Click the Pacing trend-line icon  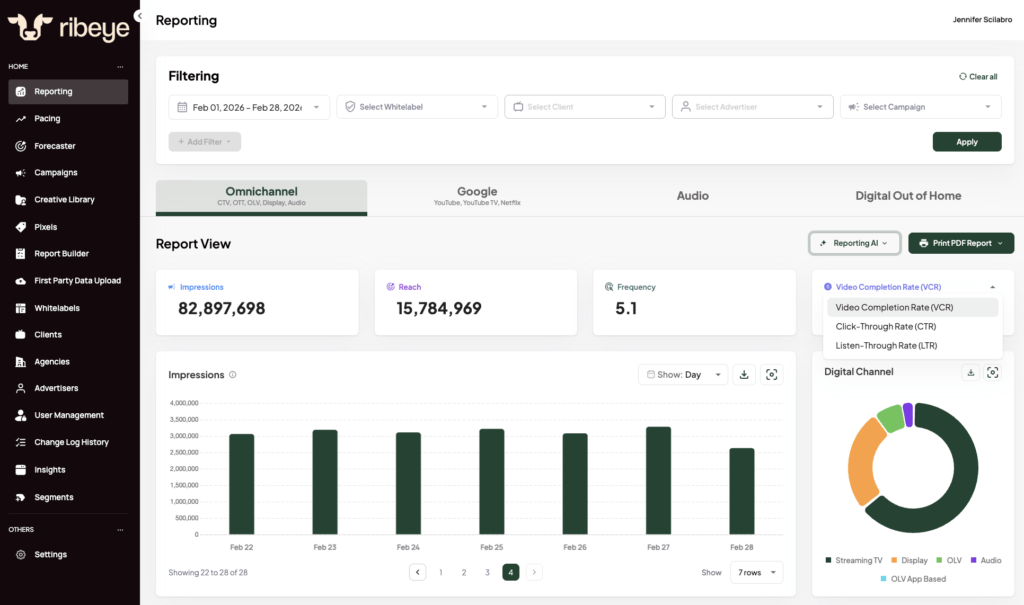click(x=21, y=118)
